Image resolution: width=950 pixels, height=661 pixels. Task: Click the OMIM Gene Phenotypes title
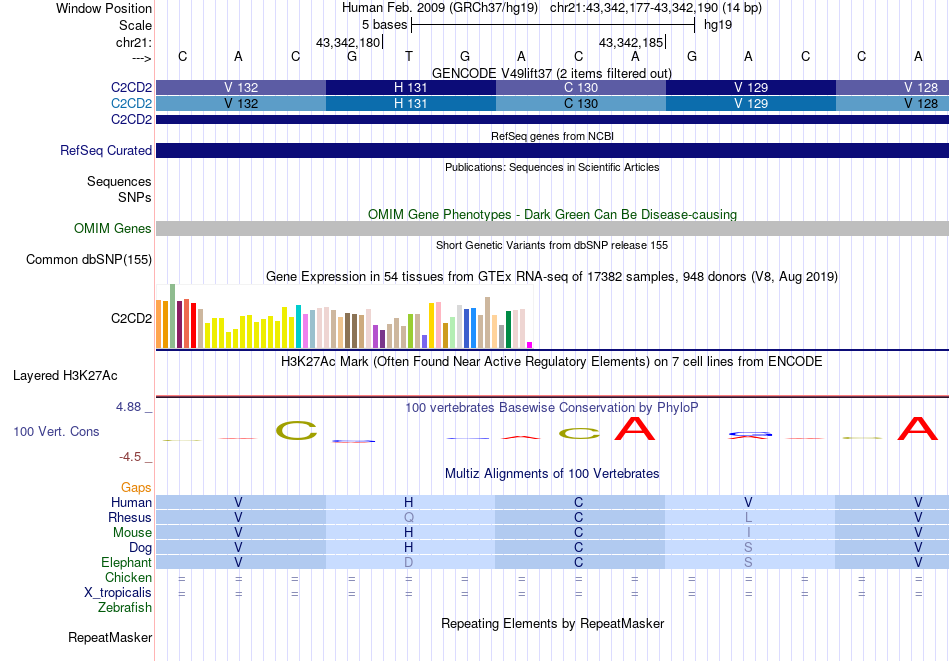(x=553, y=214)
